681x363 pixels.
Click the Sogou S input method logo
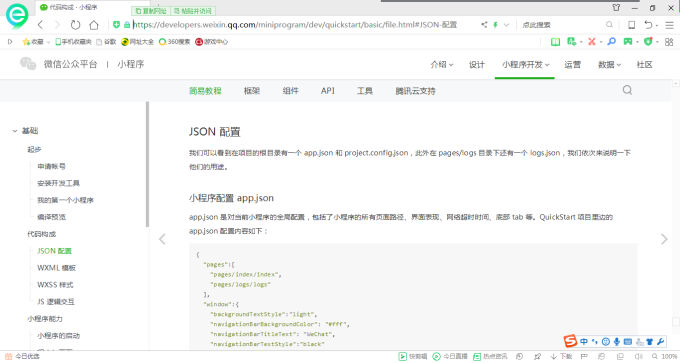[x=570, y=341]
